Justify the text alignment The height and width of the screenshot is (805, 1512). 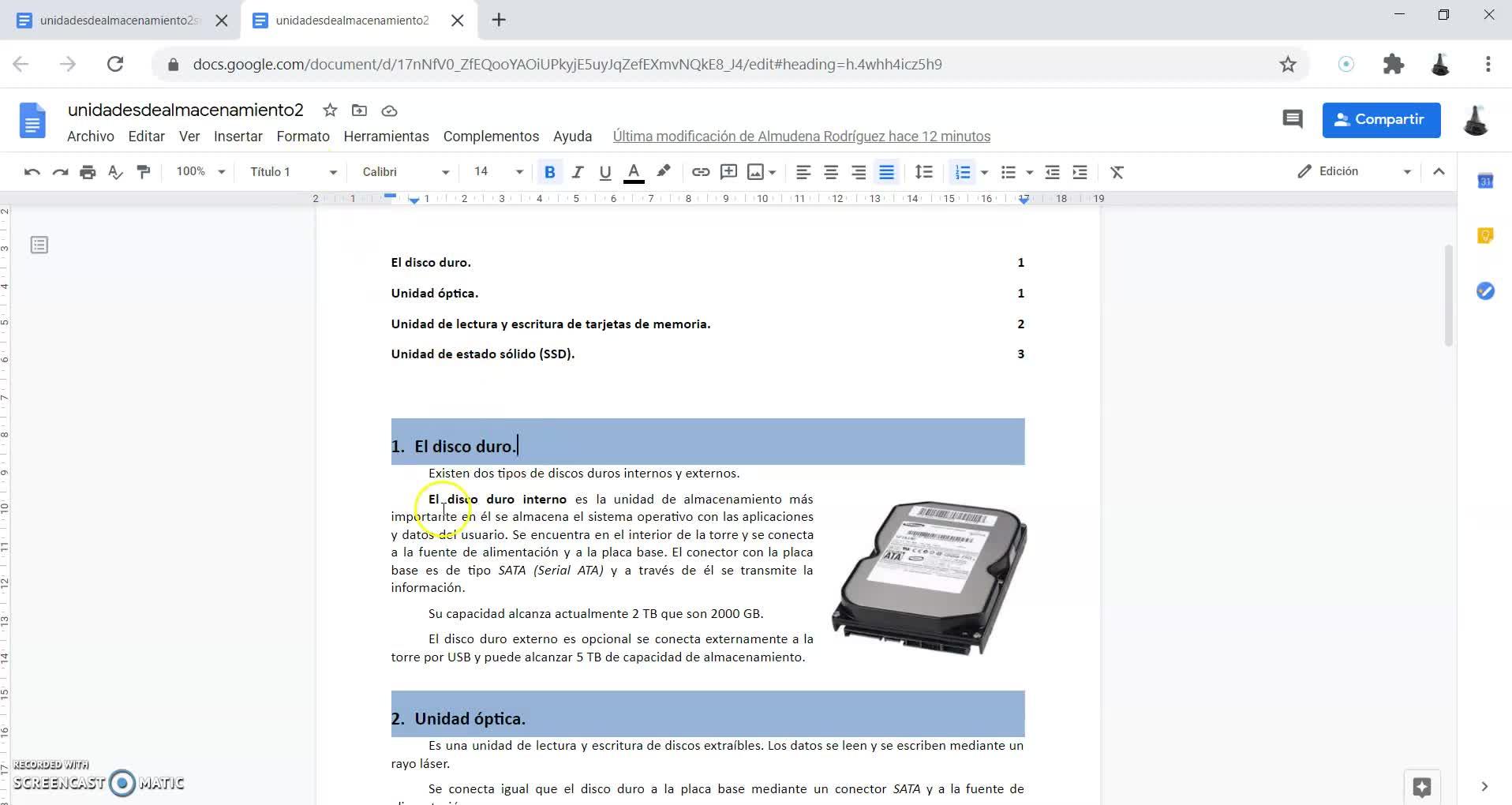[887, 172]
